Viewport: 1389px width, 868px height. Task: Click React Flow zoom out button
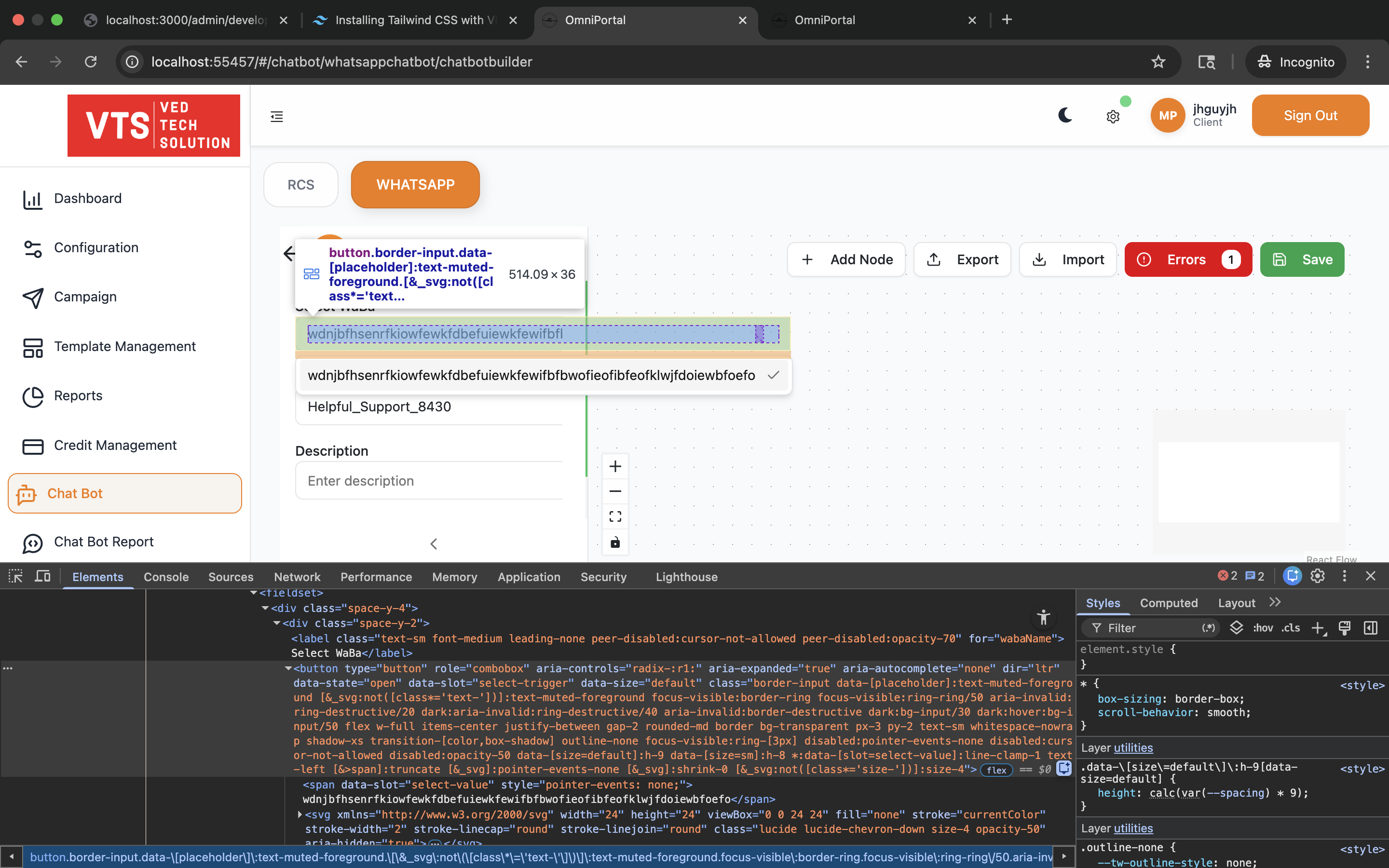[615, 491]
